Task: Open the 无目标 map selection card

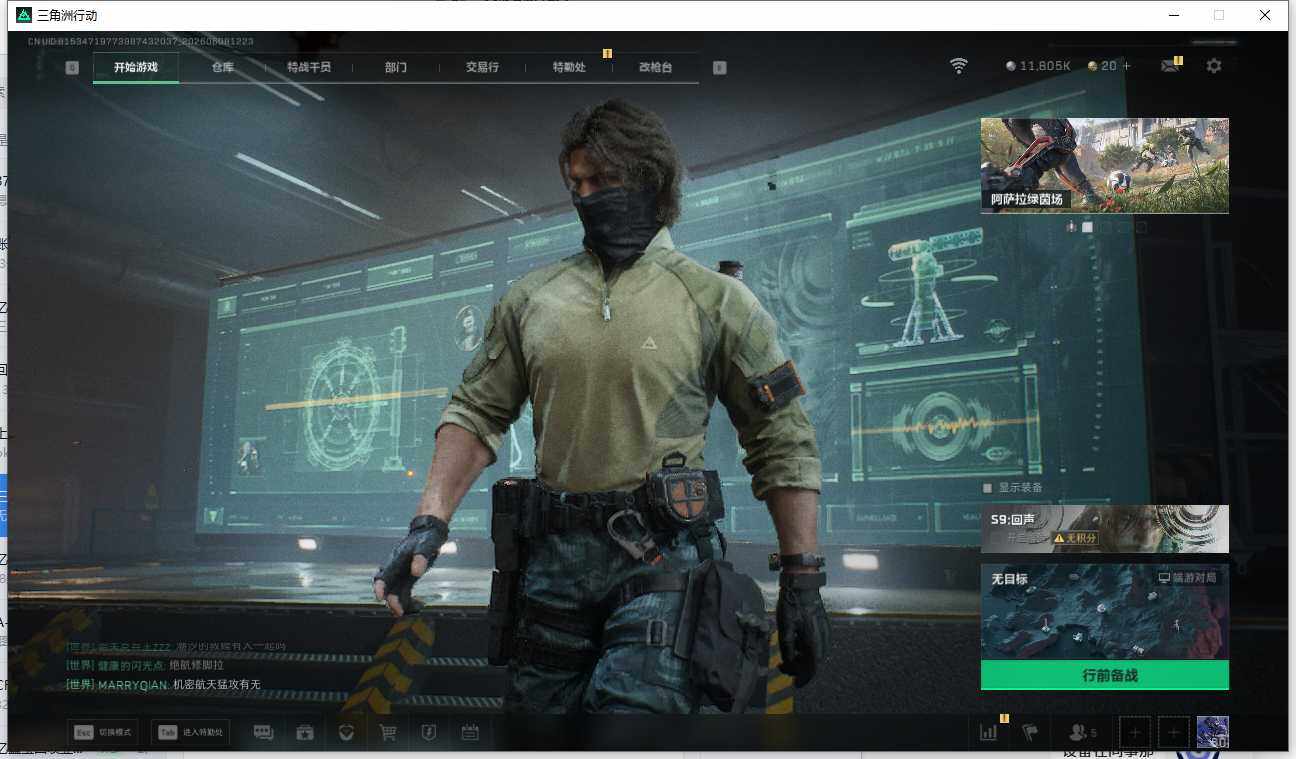Action: (1104, 612)
